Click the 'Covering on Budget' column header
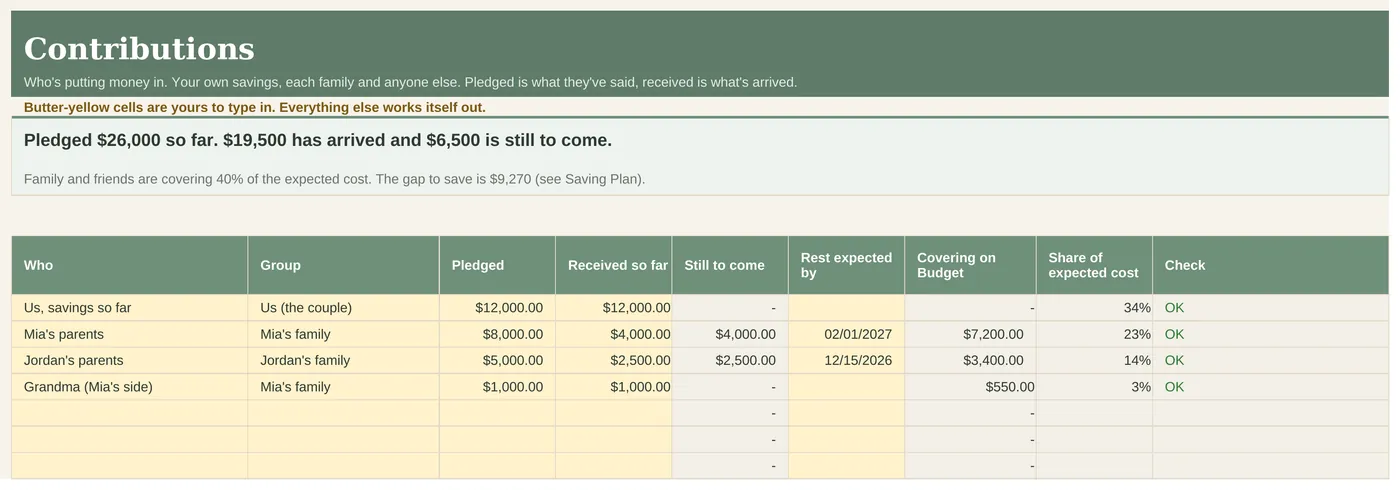Image resolution: width=1400 pixels, height=490 pixels. [x=971, y=265]
